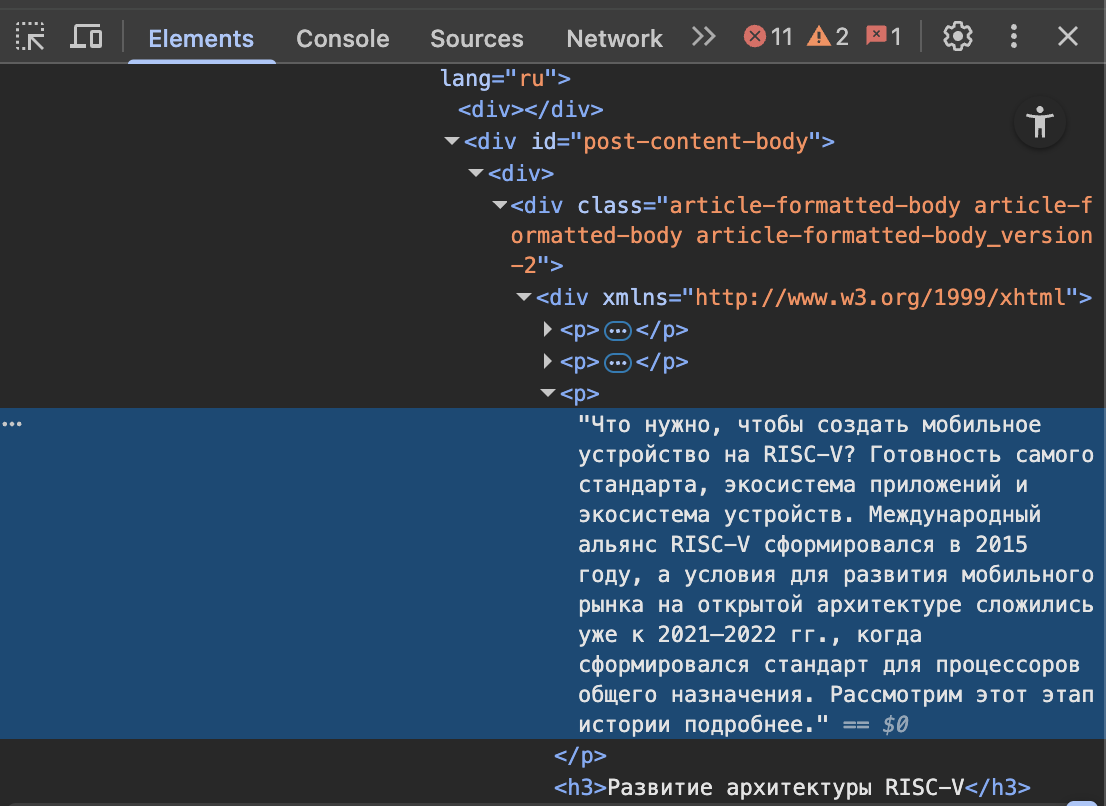The width and height of the screenshot is (1106, 806).
Task: Close the DevTools panel
Action: click(1068, 38)
